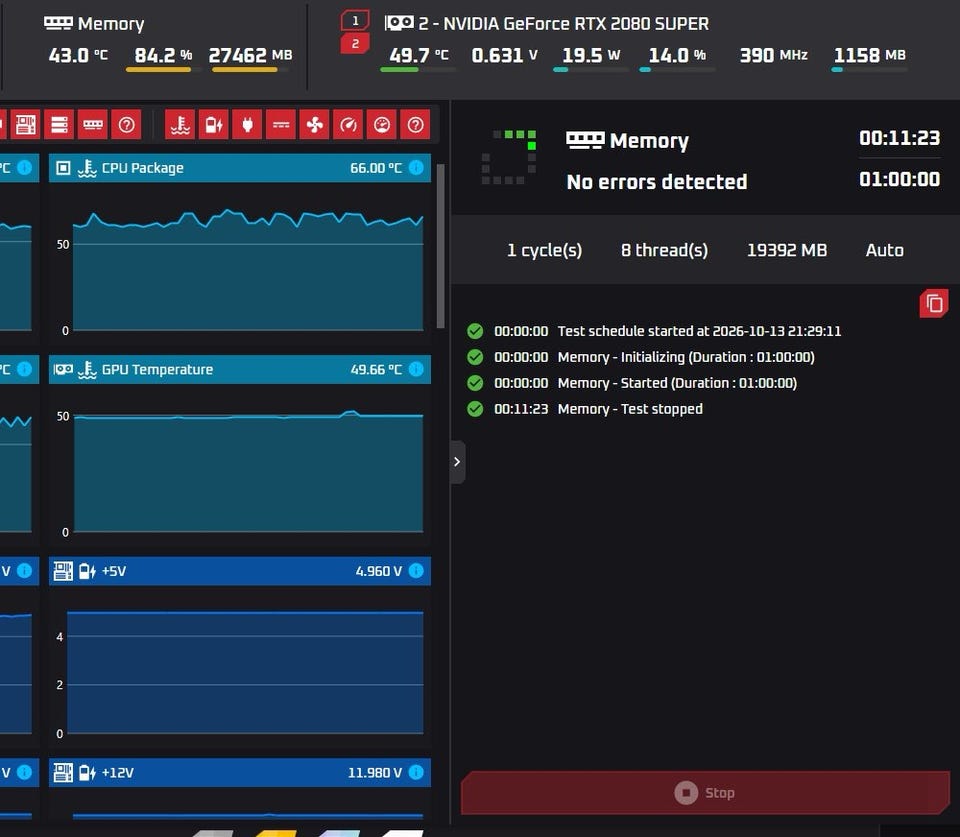The height and width of the screenshot is (837, 960).
Task: Click the question-mark filter at the toolbar's right end
Action: (416, 126)
